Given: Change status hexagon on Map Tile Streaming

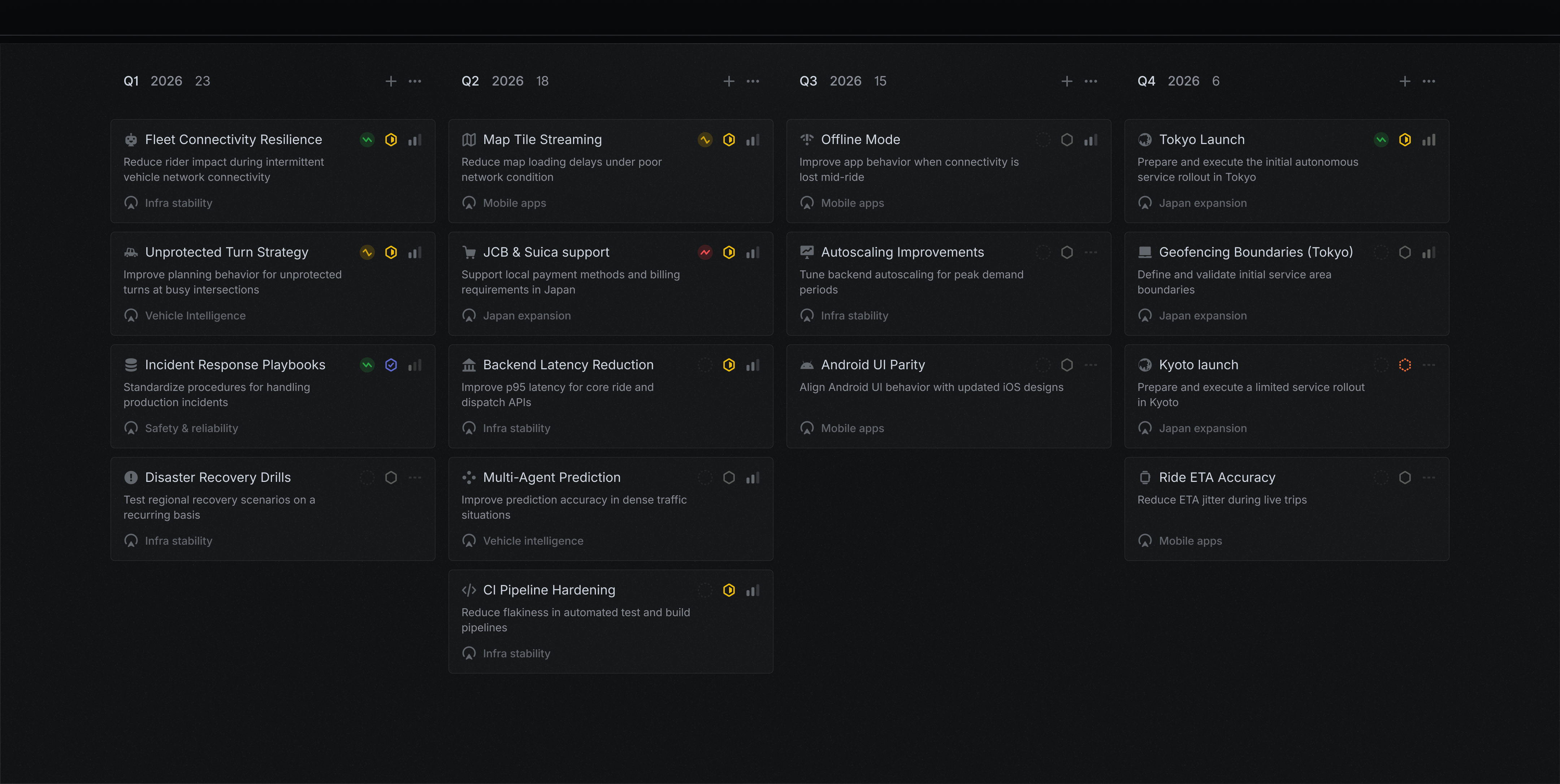Looking at the screenshot, I should [x=728, y=140].
